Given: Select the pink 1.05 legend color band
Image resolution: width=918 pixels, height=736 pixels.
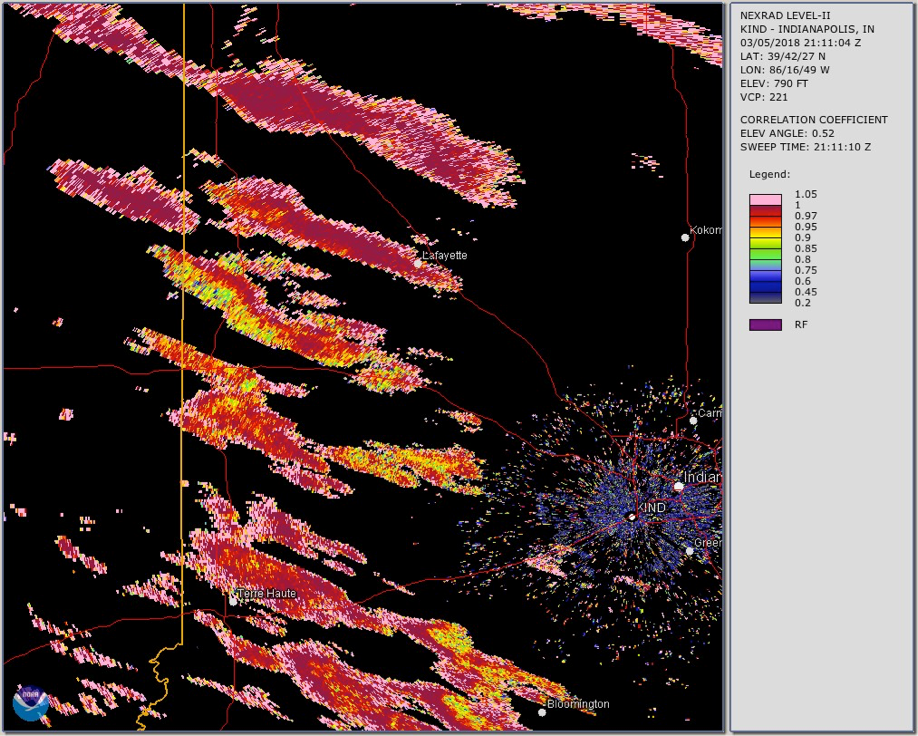Looking at the screenshot, I should point(765,199).
